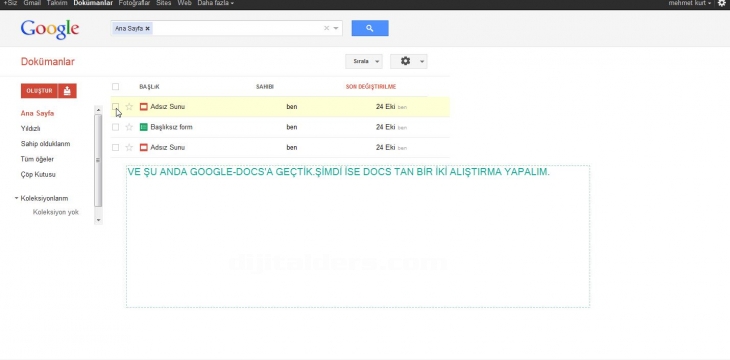Star the last Adsız Sunu row
The height and width of the screenshot is (360, 730).
[129, 148]
